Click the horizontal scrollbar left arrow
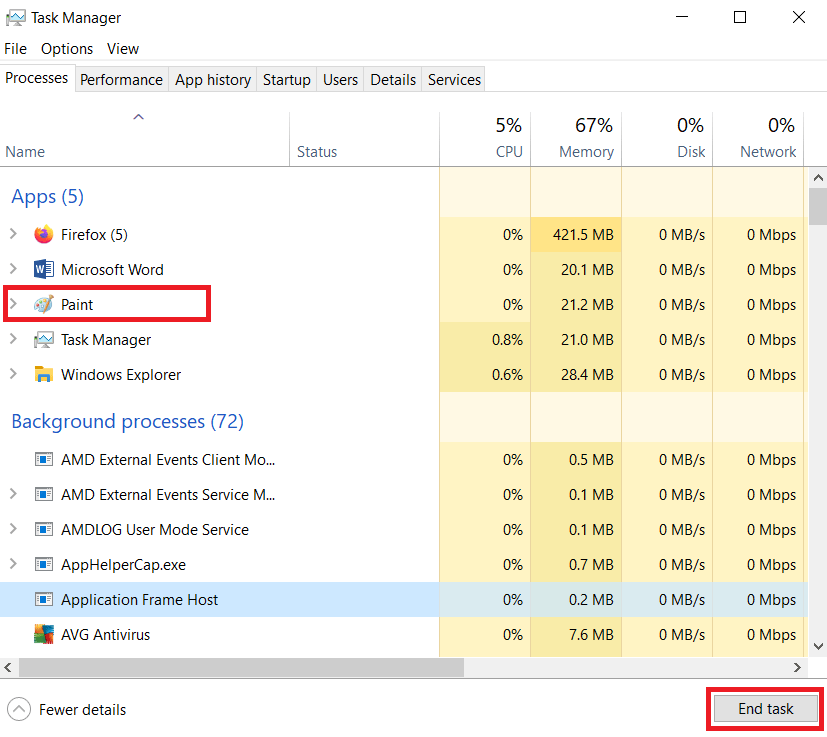The width and height of the screenshot is (827, 737). [8, 667]
